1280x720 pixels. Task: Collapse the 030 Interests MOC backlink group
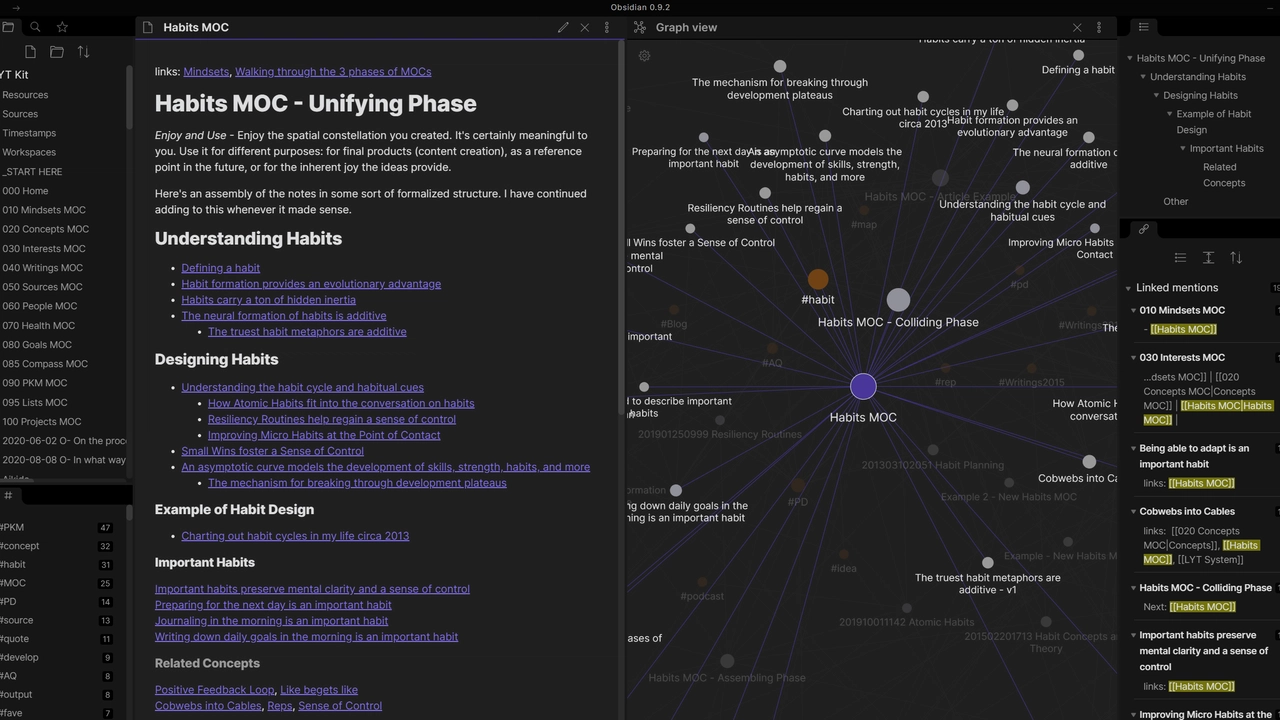tap(1134, 357)
